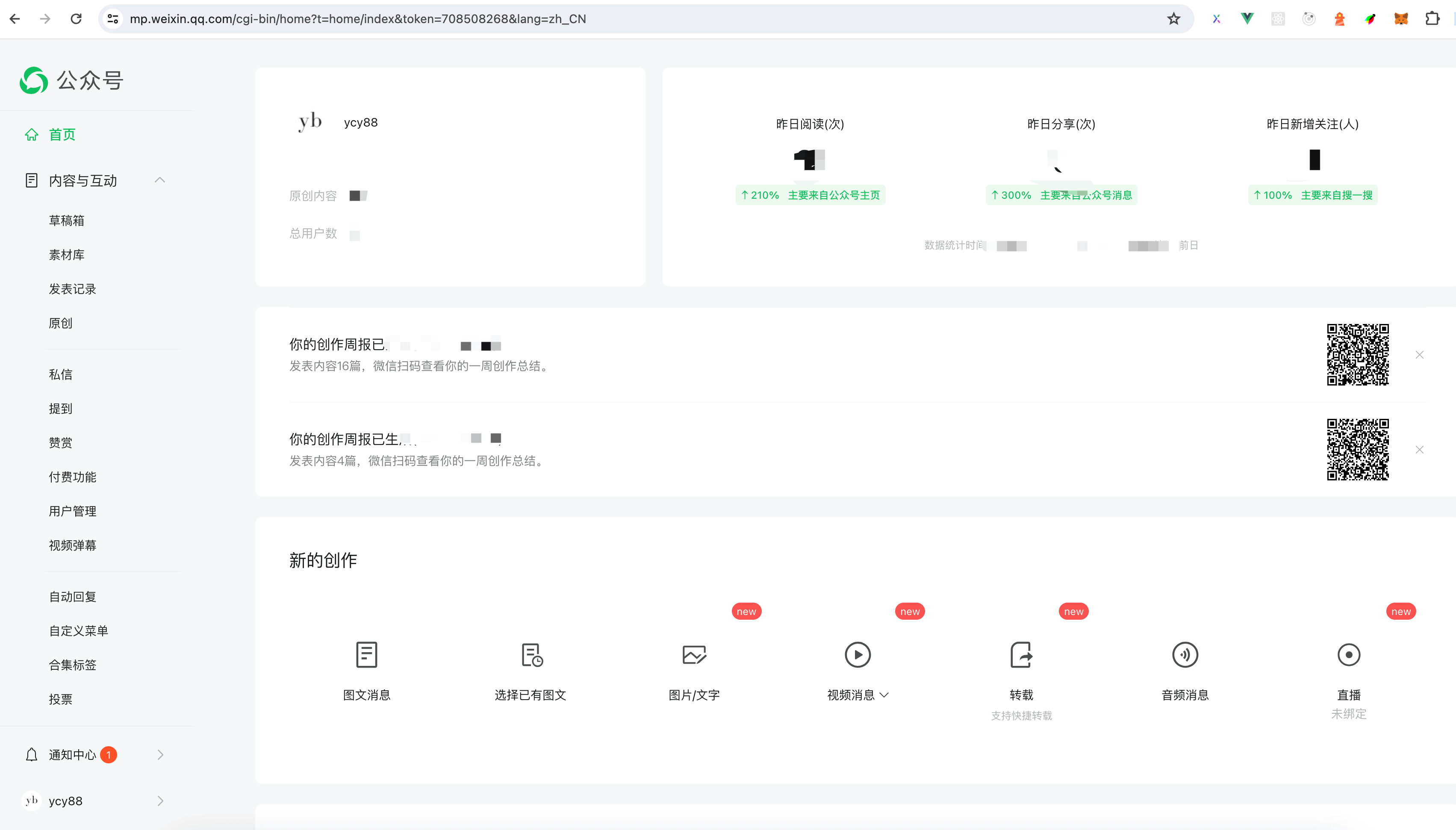Dismiss the 16篇 weekly report notice

pos(1420,355)
